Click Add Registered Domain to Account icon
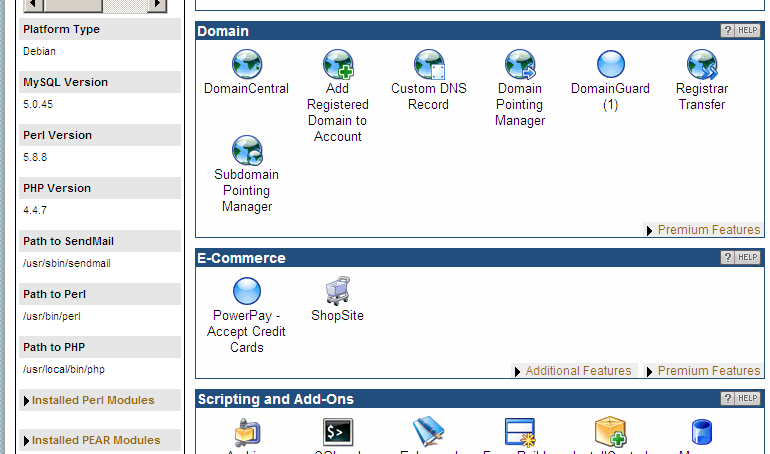 tap(337, 66)
